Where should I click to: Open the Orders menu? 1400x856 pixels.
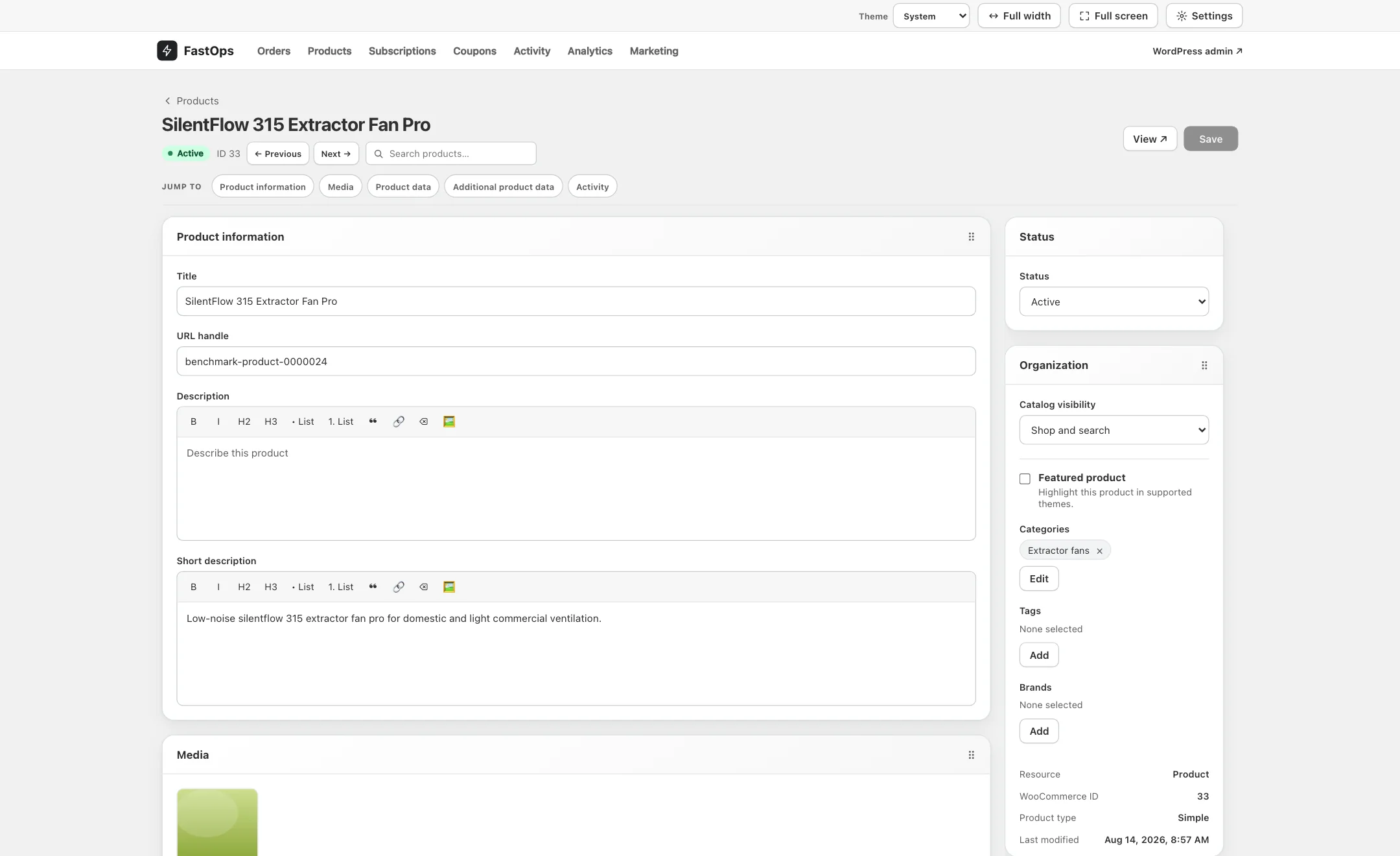pyautogui.click(x=274, y=51)
